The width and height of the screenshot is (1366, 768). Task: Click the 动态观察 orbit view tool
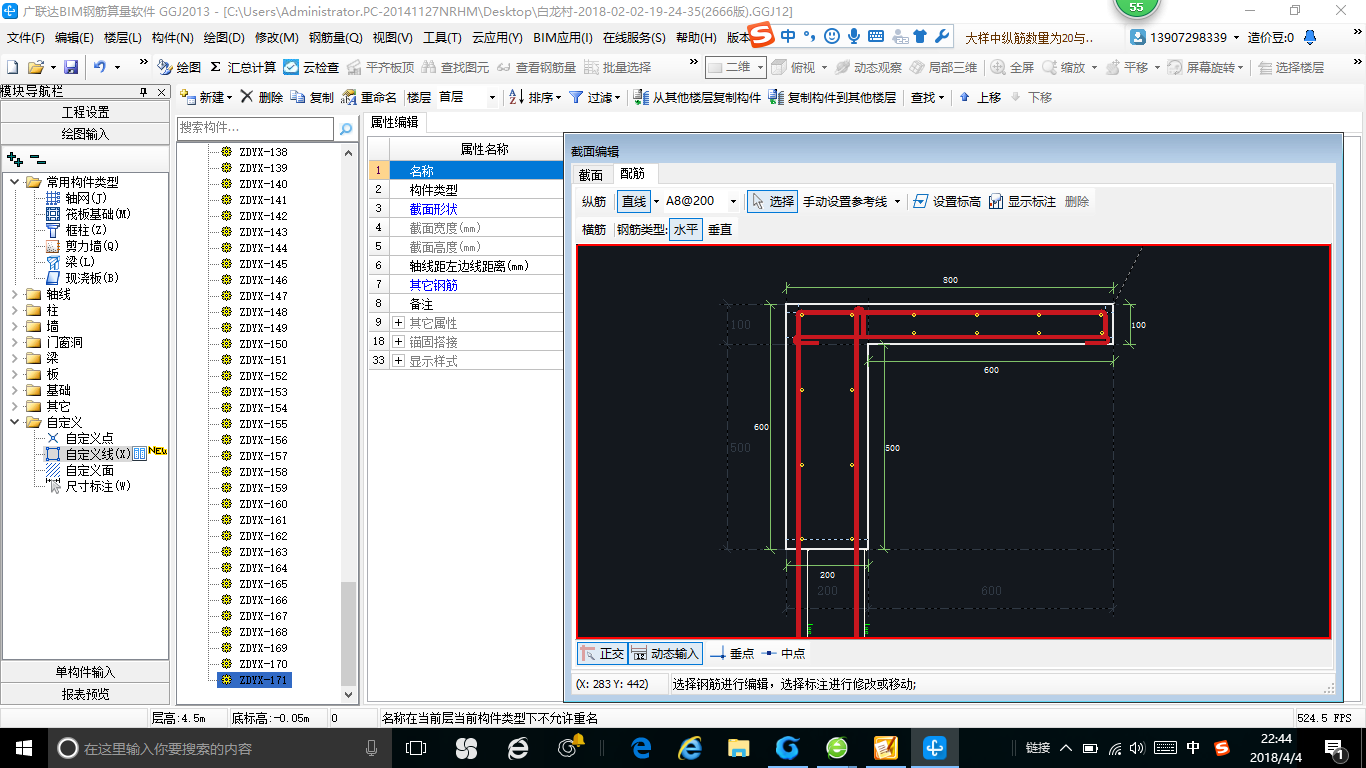[x=868, y=67]
